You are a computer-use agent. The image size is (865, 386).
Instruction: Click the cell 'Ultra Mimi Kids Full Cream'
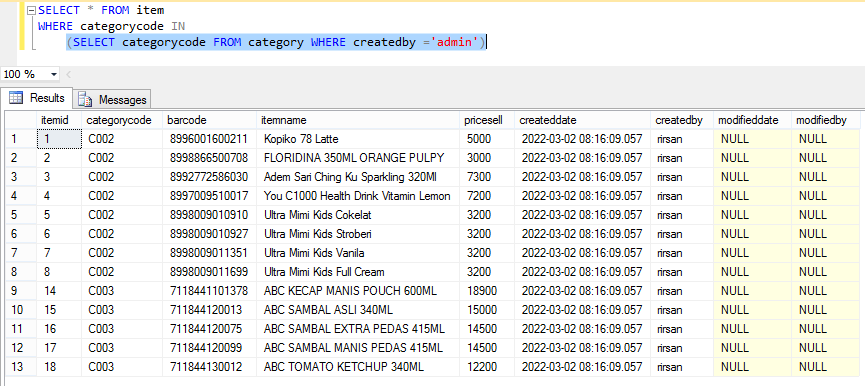coord(359,272)
